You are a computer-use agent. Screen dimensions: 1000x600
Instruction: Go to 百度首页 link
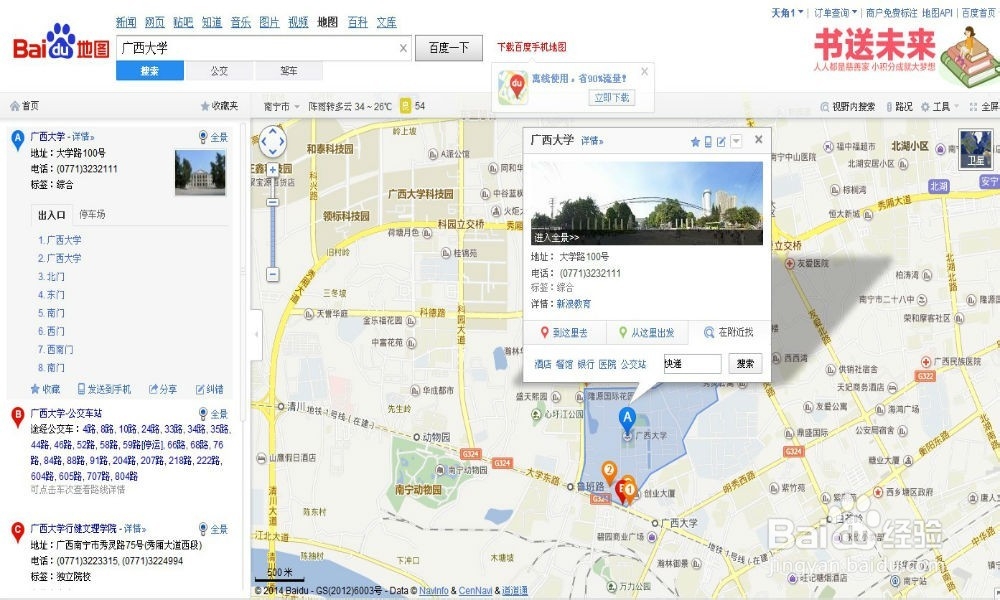(979, 13)
